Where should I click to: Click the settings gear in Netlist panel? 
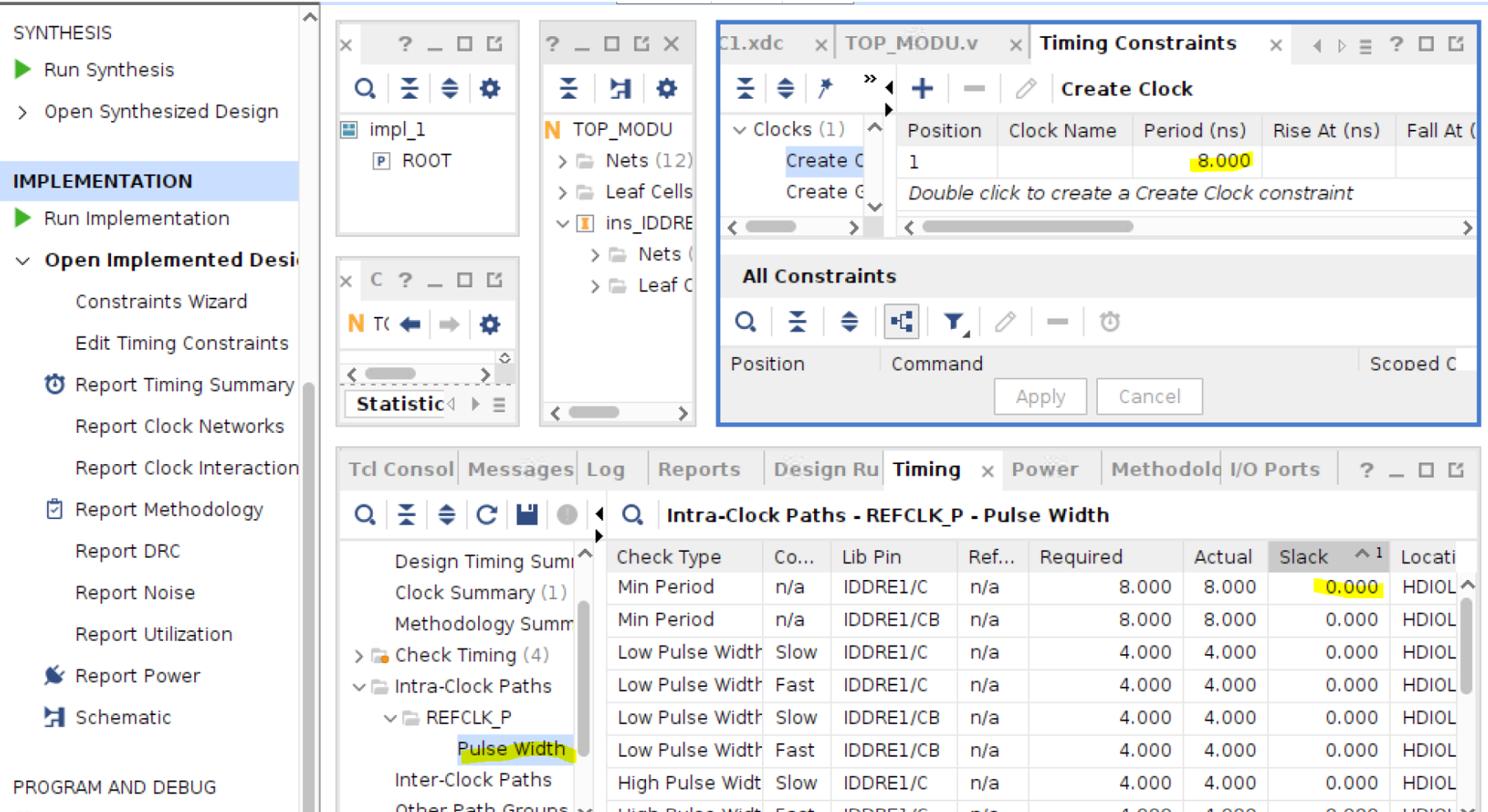pyautogui.click(x=666, y=88)
